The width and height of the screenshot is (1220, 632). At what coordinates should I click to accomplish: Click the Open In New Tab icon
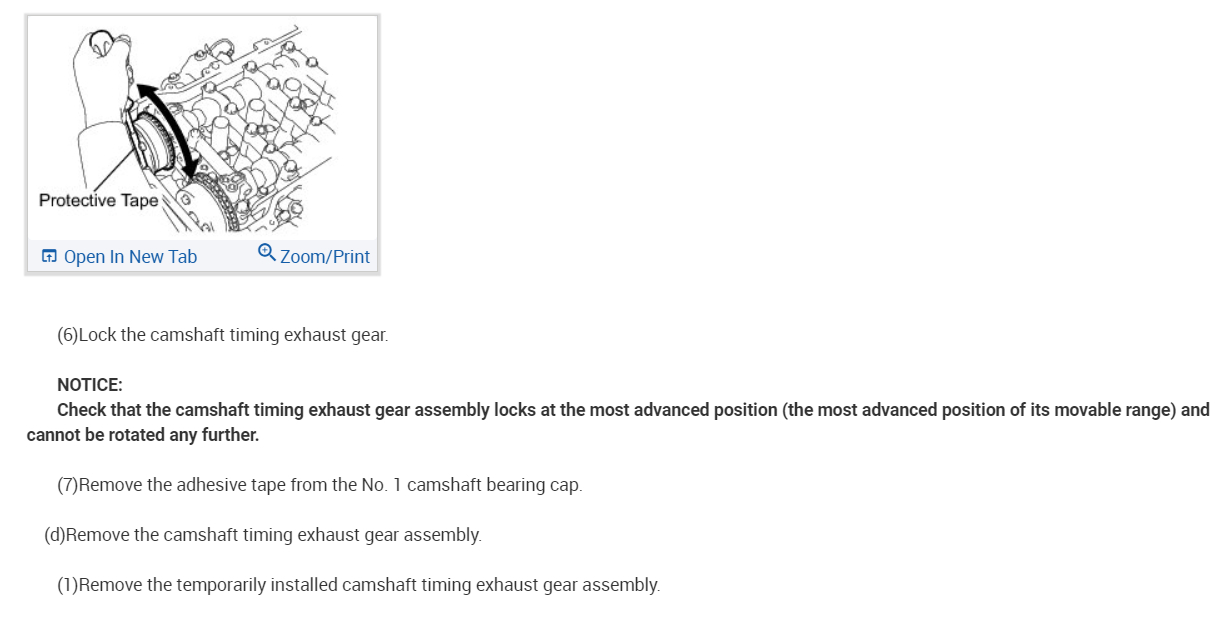click(x=49, y=257)
